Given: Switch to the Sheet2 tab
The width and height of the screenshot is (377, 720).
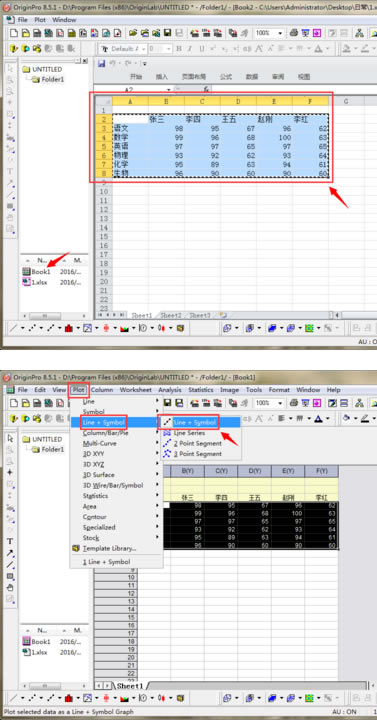Looking at the screenshot, I should (171, 315).
